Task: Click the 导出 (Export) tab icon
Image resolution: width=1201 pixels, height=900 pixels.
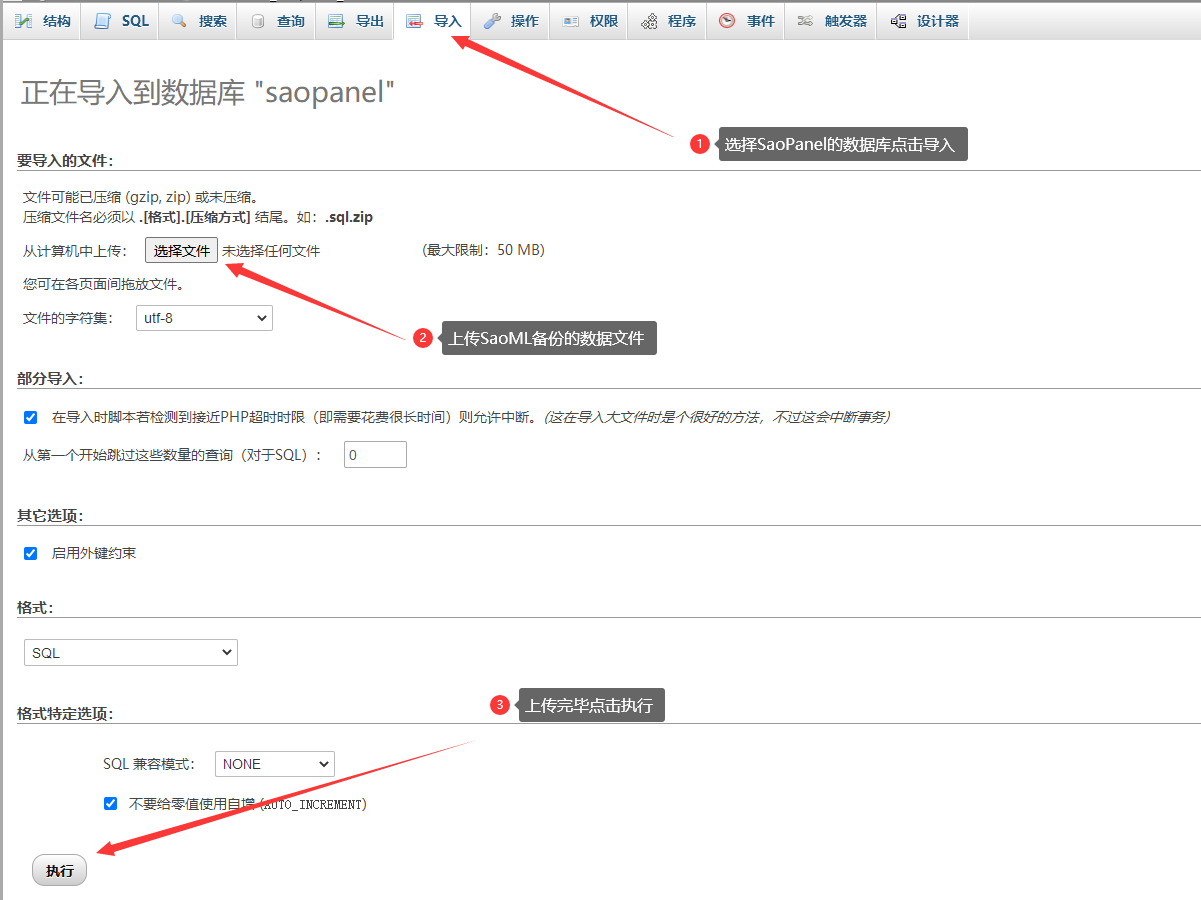Action: (x=337, y=21)
